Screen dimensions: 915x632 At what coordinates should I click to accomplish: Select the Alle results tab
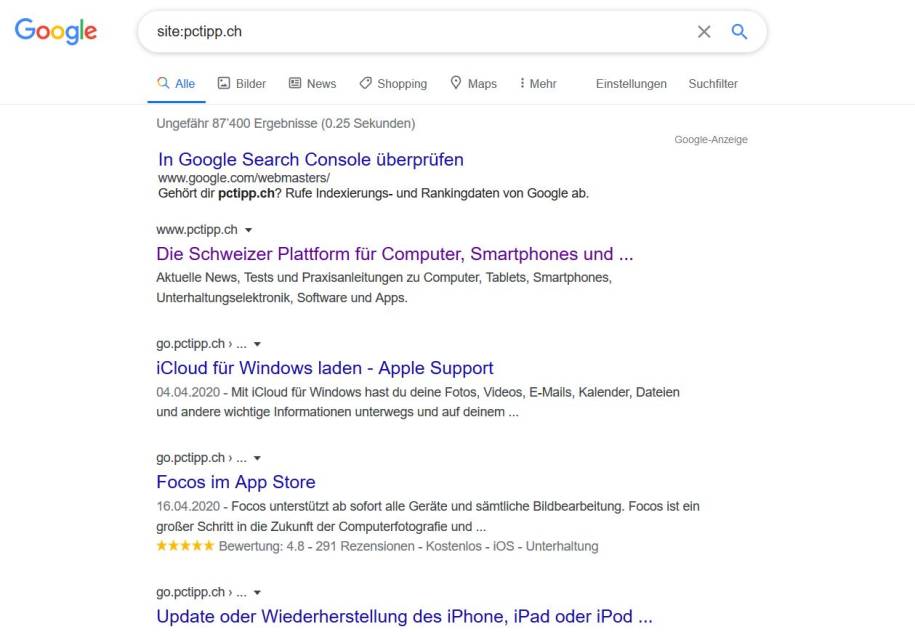click(176, 84)
